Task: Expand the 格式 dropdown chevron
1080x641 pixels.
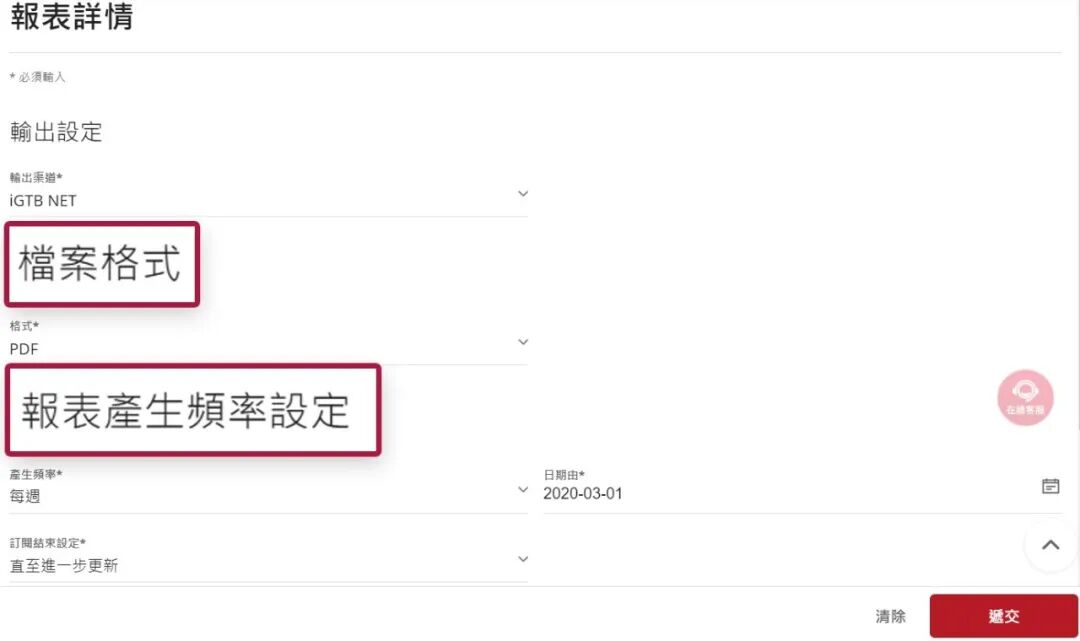Action: tap(523, 342)
